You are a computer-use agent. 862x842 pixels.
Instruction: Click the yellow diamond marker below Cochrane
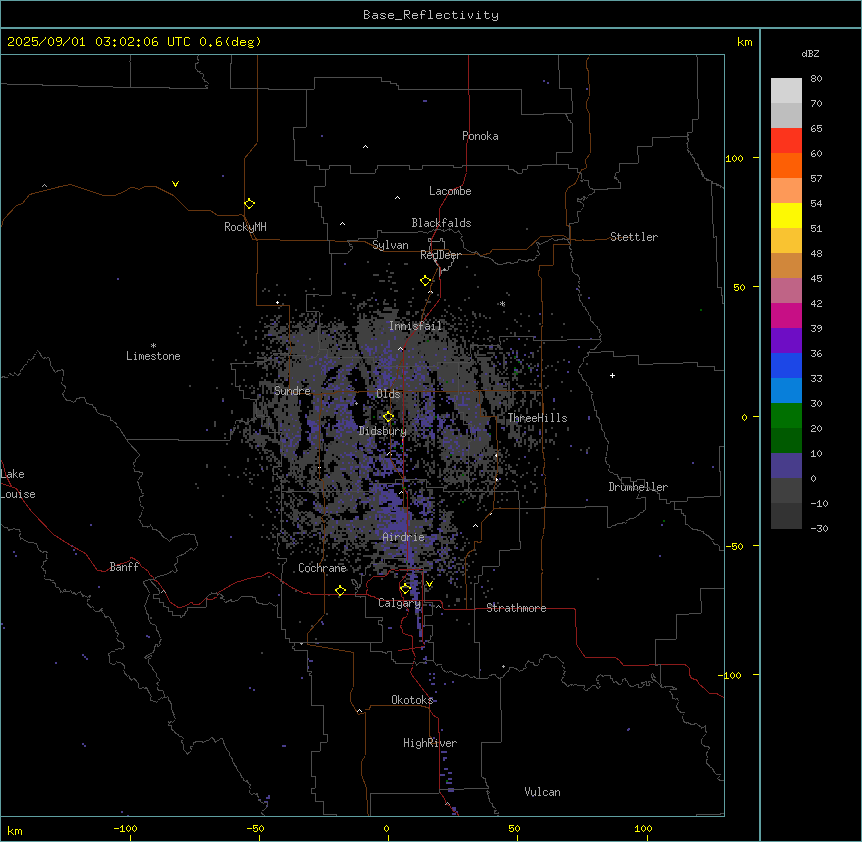(x=340, y=590)
